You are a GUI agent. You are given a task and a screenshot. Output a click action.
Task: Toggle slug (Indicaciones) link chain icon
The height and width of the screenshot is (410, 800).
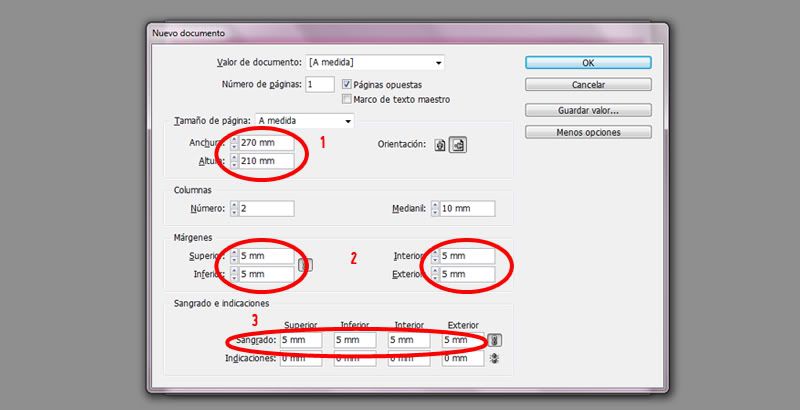tap(494, 358)
